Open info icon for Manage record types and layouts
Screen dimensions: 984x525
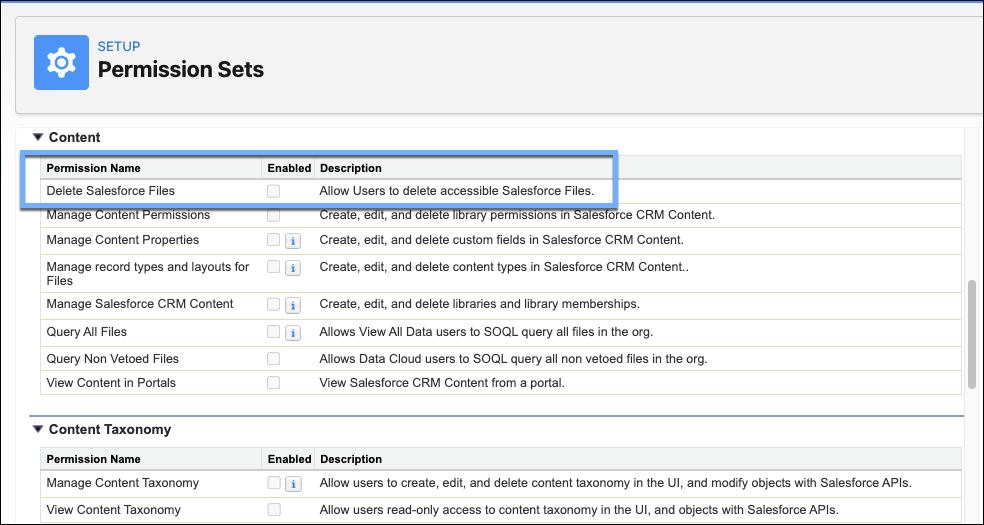point(292,268)
